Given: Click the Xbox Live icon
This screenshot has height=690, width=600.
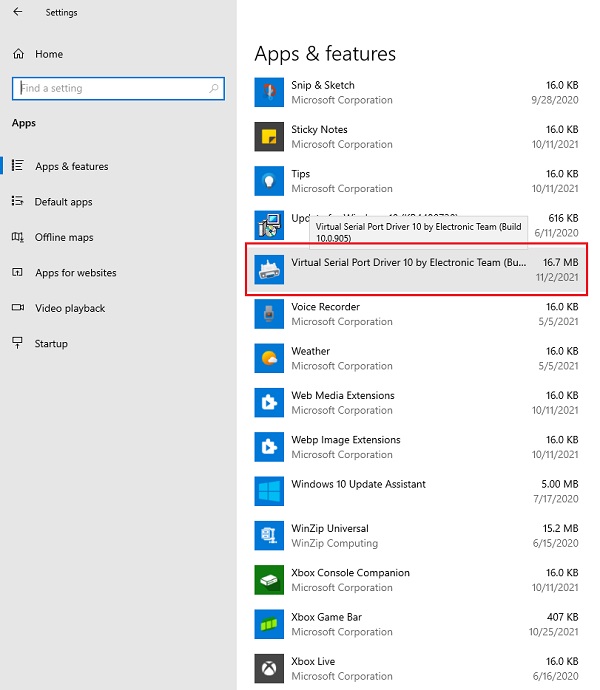Looking at the screenshot, I should (269, 668).
